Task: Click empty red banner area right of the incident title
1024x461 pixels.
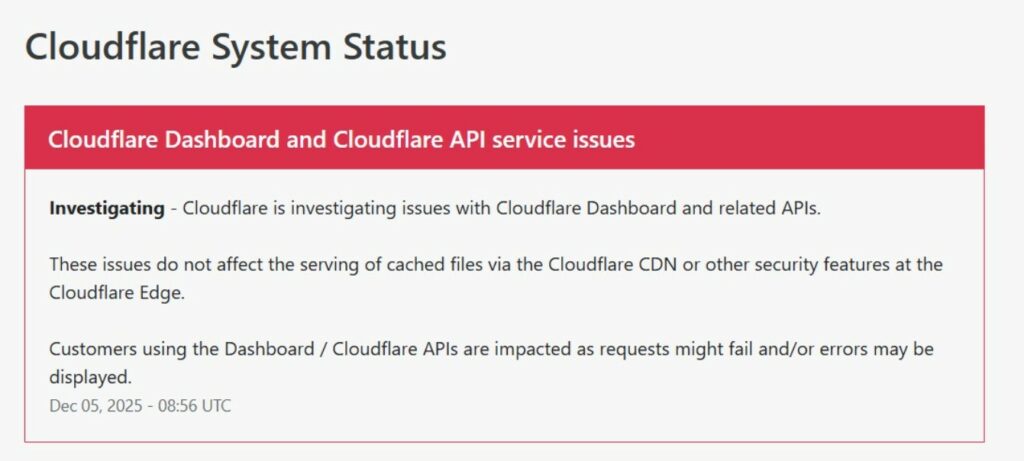Action: pyautogui.click(x=810, y=139)
